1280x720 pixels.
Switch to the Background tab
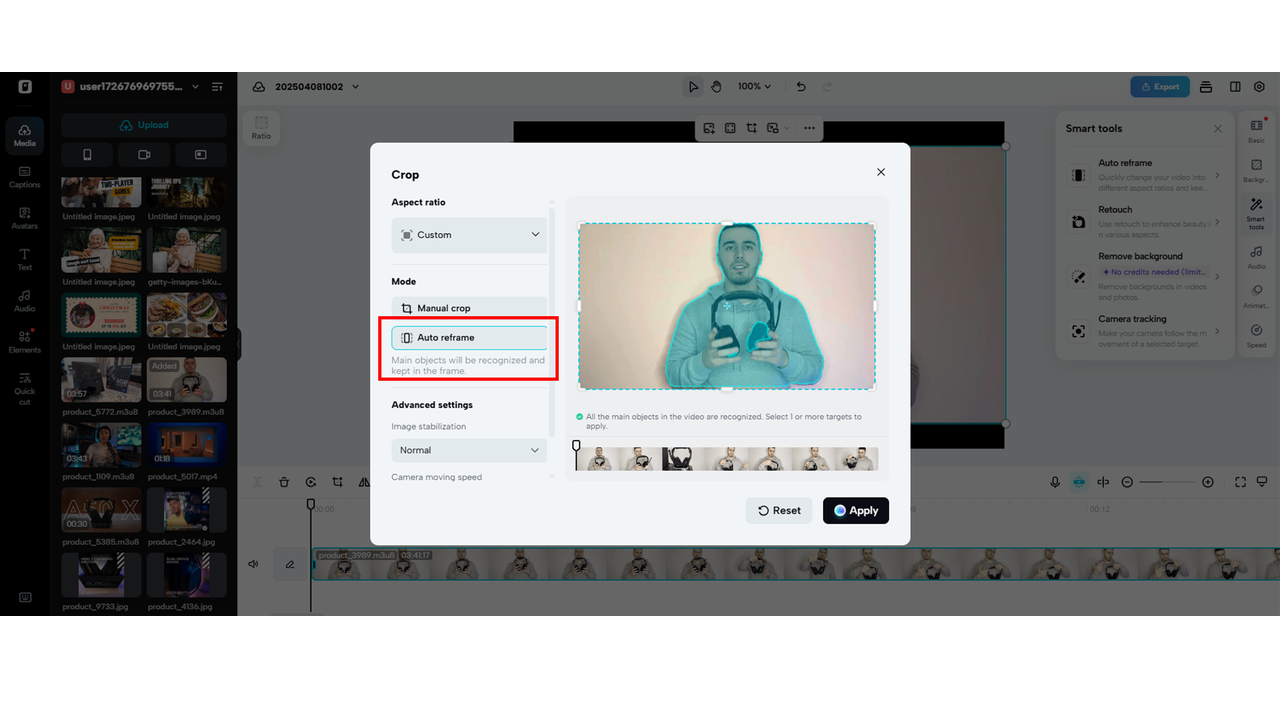pos(1256,171)
